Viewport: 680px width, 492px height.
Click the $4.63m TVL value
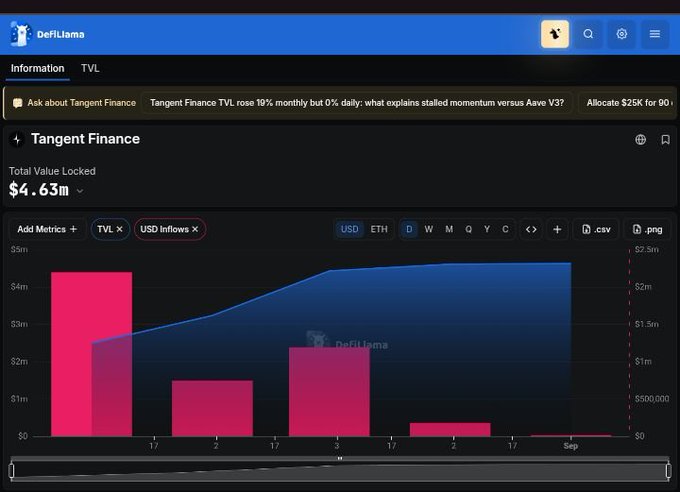pyautogui.click(x=39, y=190)
